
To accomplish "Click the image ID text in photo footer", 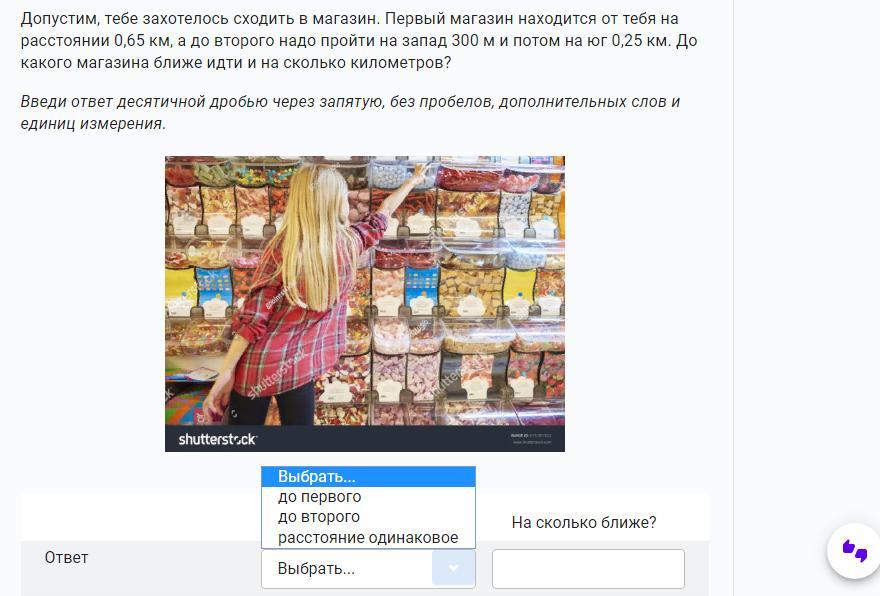I will [x=531, y=435].
